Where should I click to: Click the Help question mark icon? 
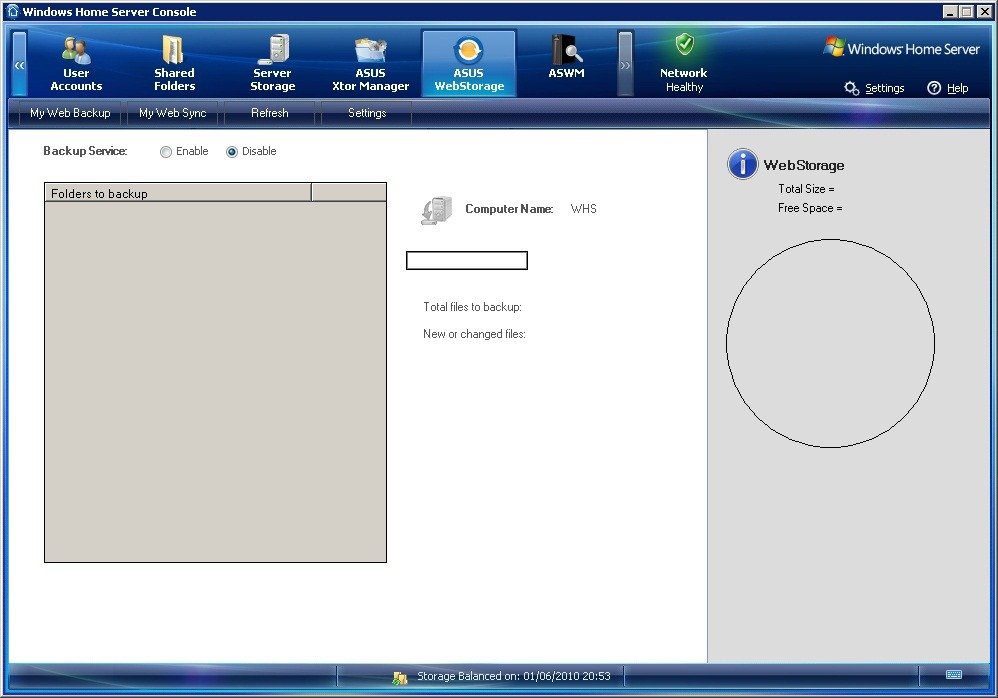[x=934, y=88]
